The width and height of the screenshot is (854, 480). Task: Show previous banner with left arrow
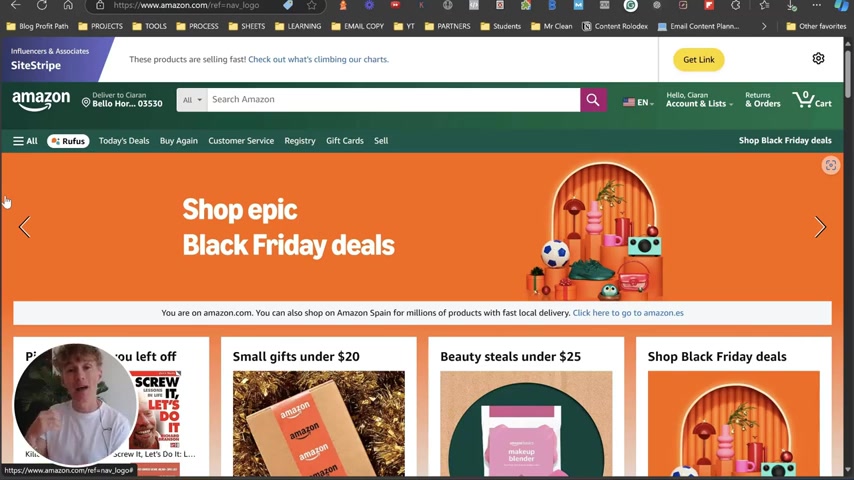25,227
